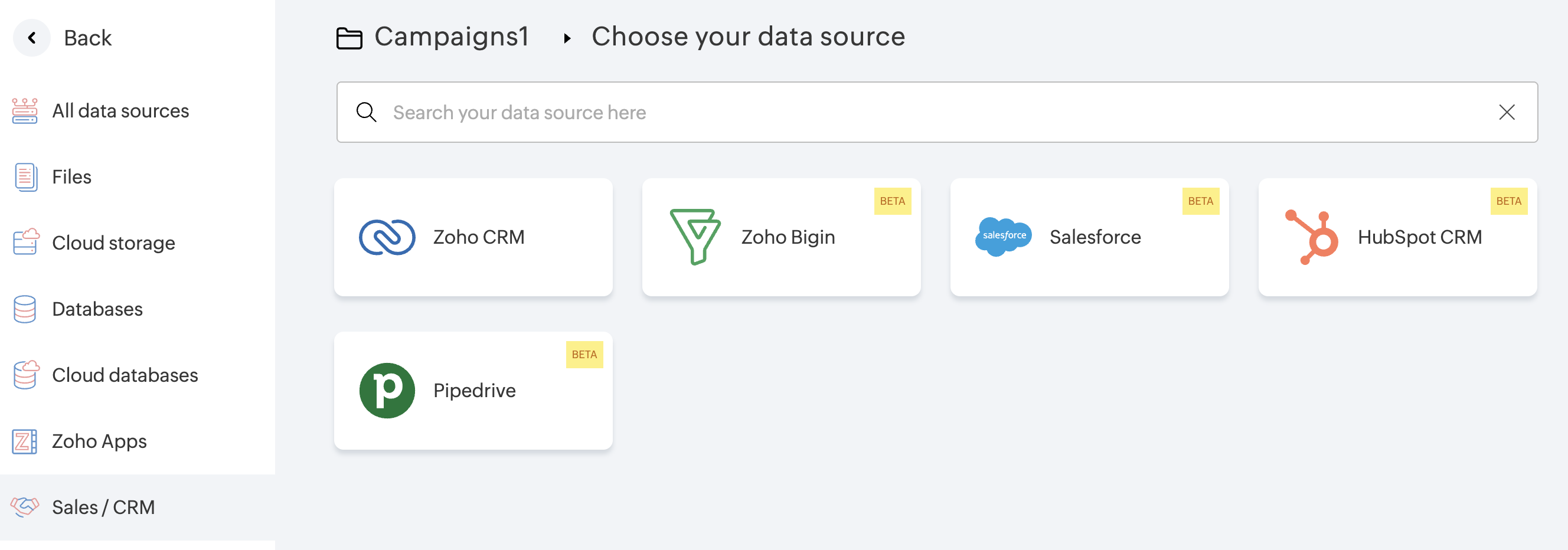1568x550 pixels.
Task: Pick the Salesforce cloud logo
Action: pyautogui.click(x=1003, y=236)
